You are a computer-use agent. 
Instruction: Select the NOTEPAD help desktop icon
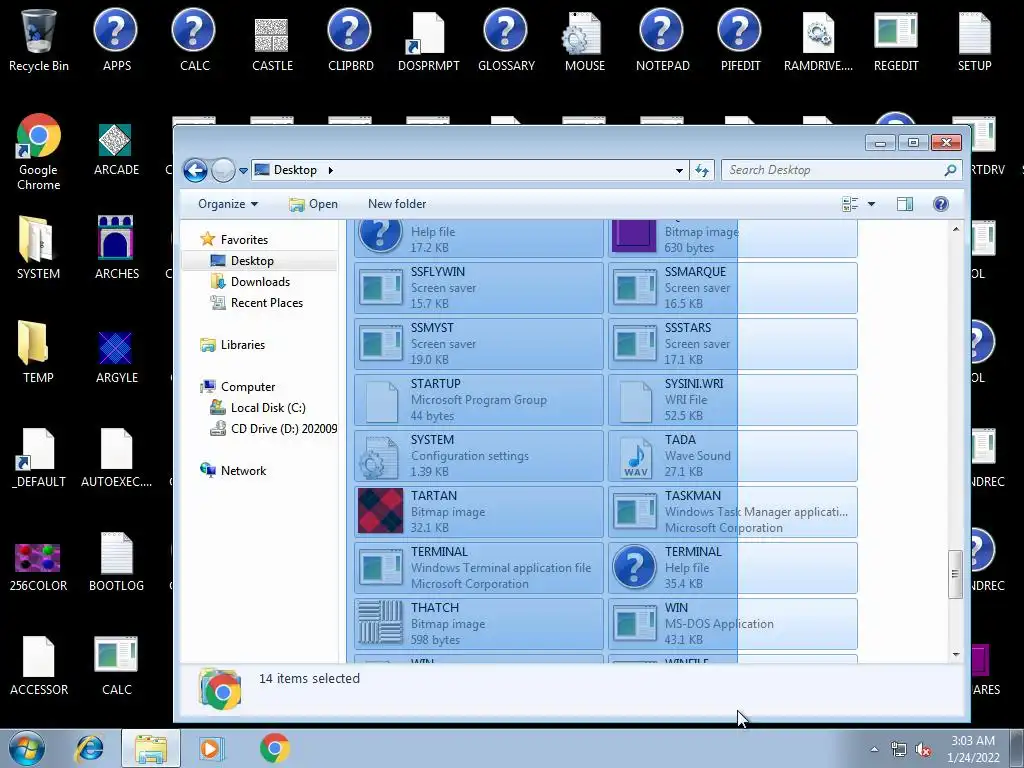[662, 40]
